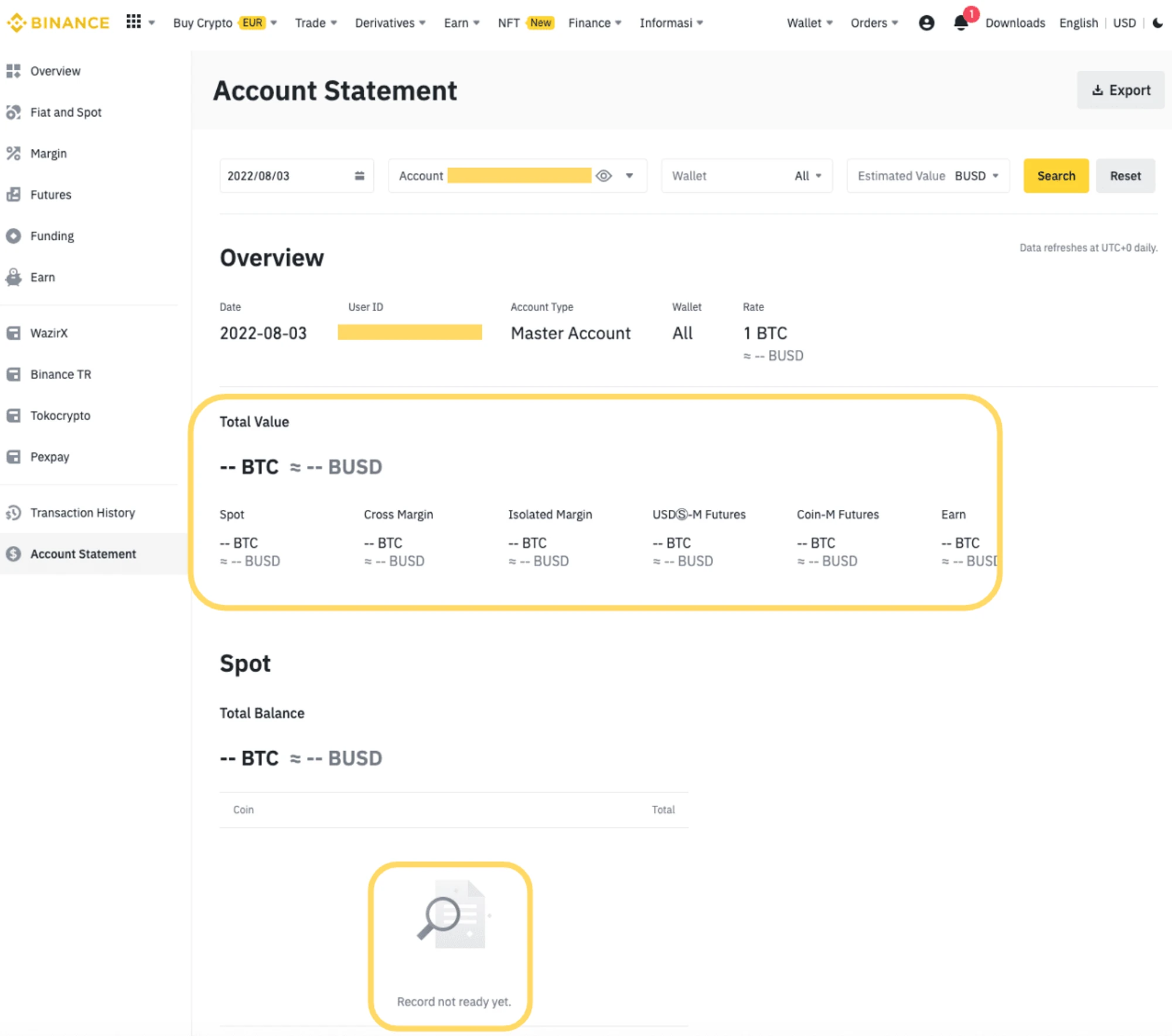The height and width of the screenshot is (1036, 1172).
Task: Click the Reset button
Action: pyautogui.click(x=1124, y=175)
